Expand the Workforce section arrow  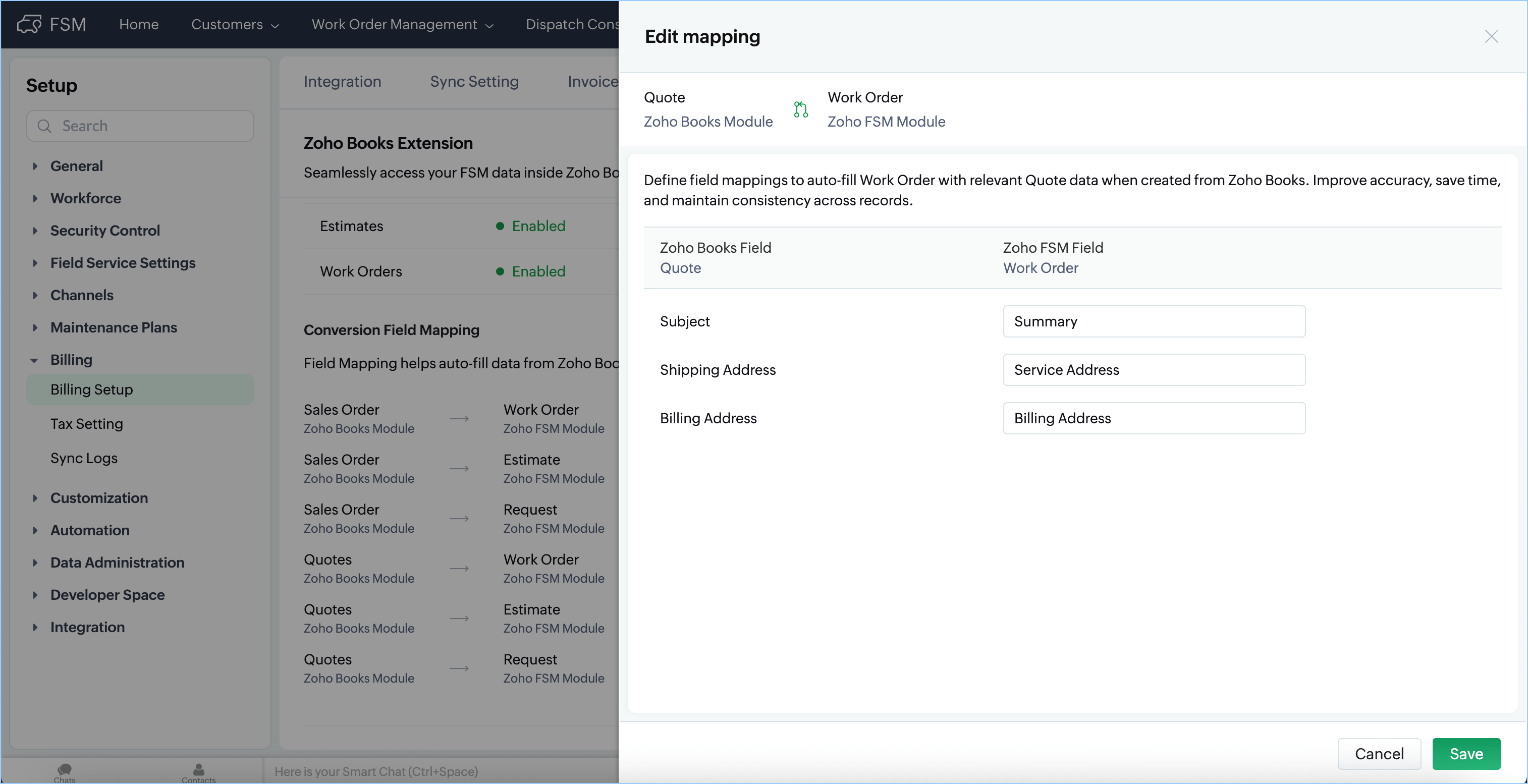pos(35,199)
